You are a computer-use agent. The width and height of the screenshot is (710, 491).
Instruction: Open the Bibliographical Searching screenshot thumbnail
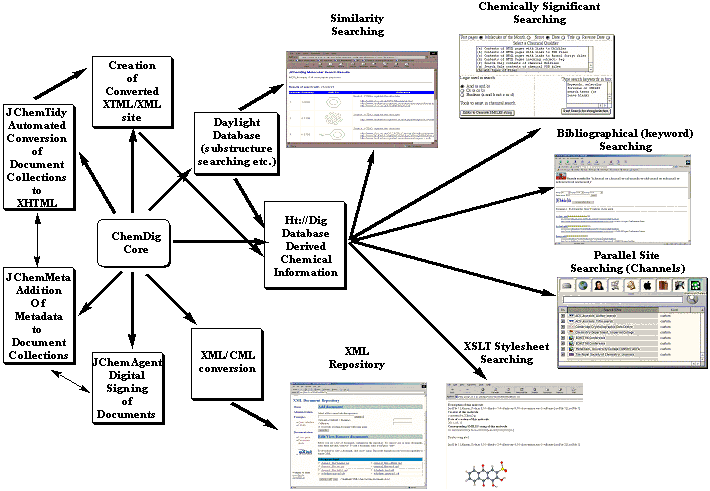[x=623, y=199]
